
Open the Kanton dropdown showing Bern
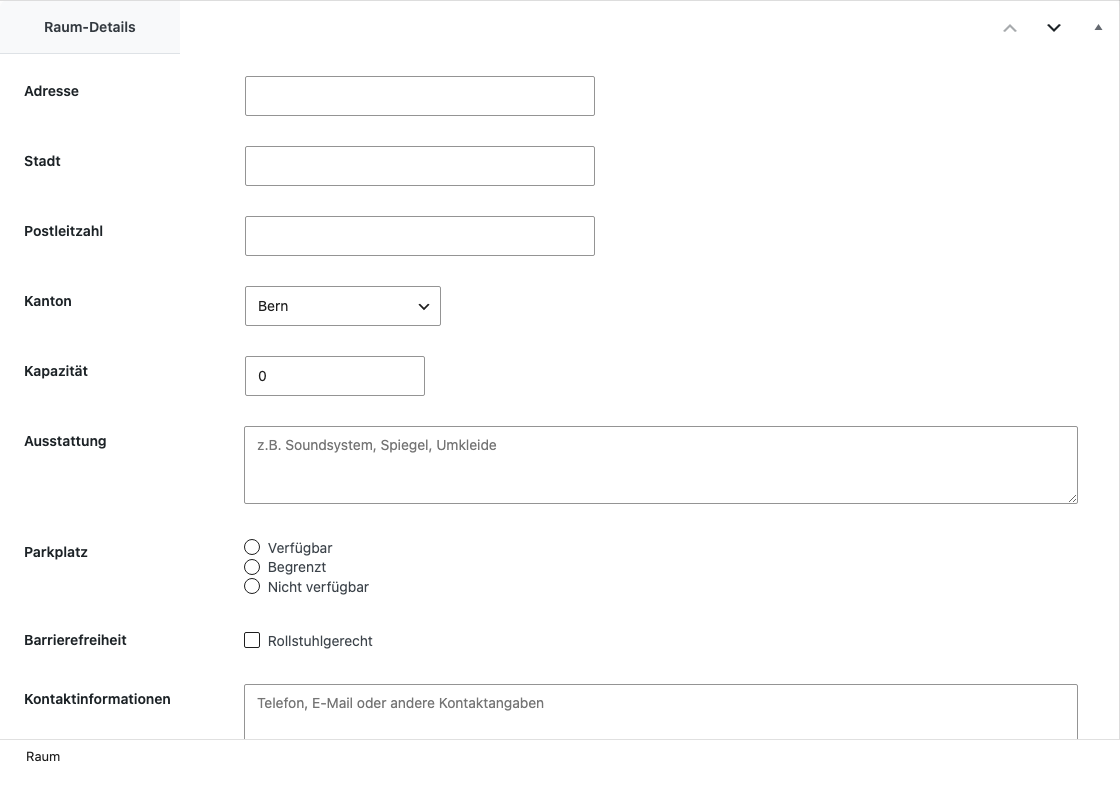pyautogui.click(x=343, y=306)
